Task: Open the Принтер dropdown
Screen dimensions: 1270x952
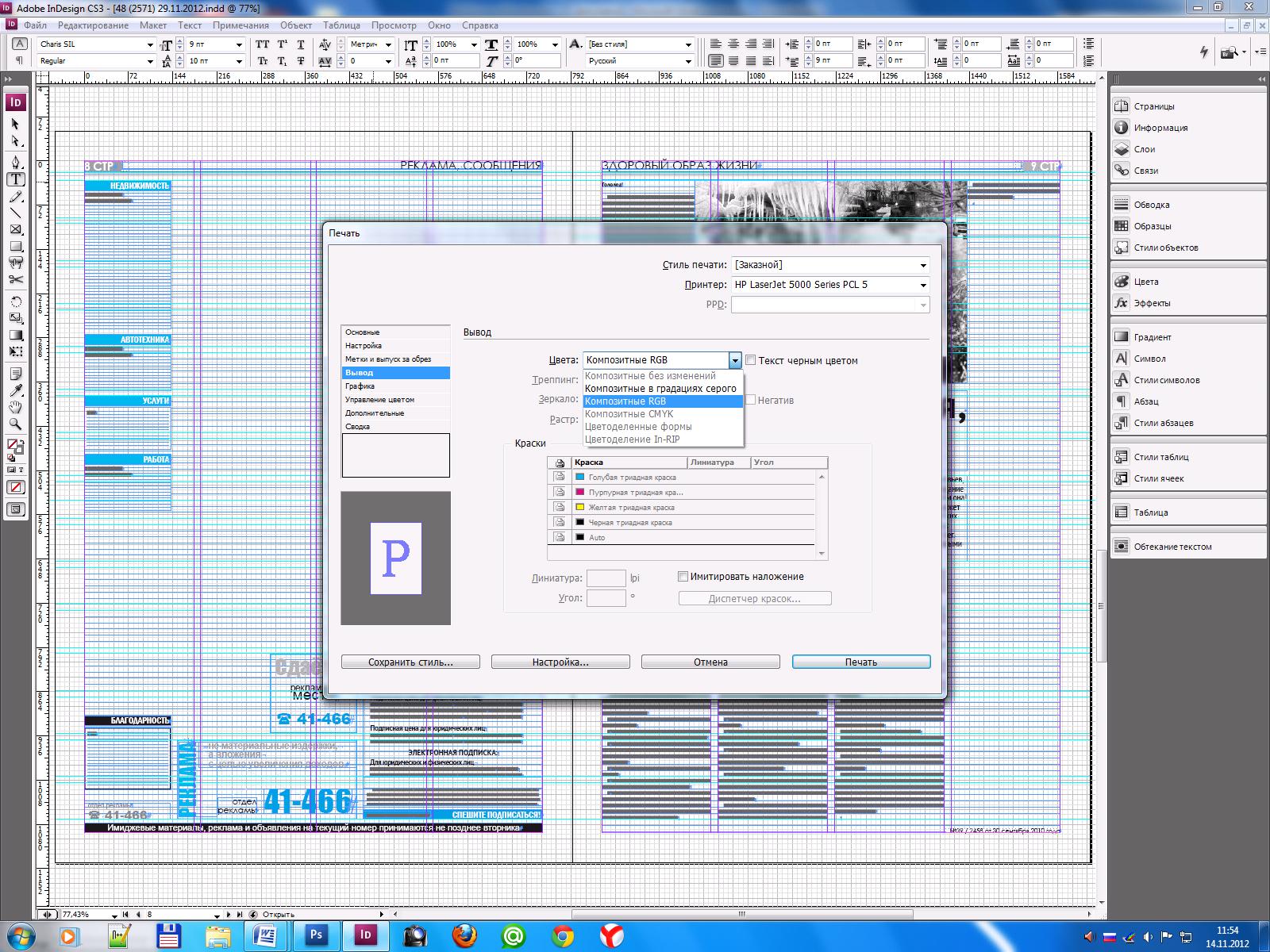Action: point(830,285)
